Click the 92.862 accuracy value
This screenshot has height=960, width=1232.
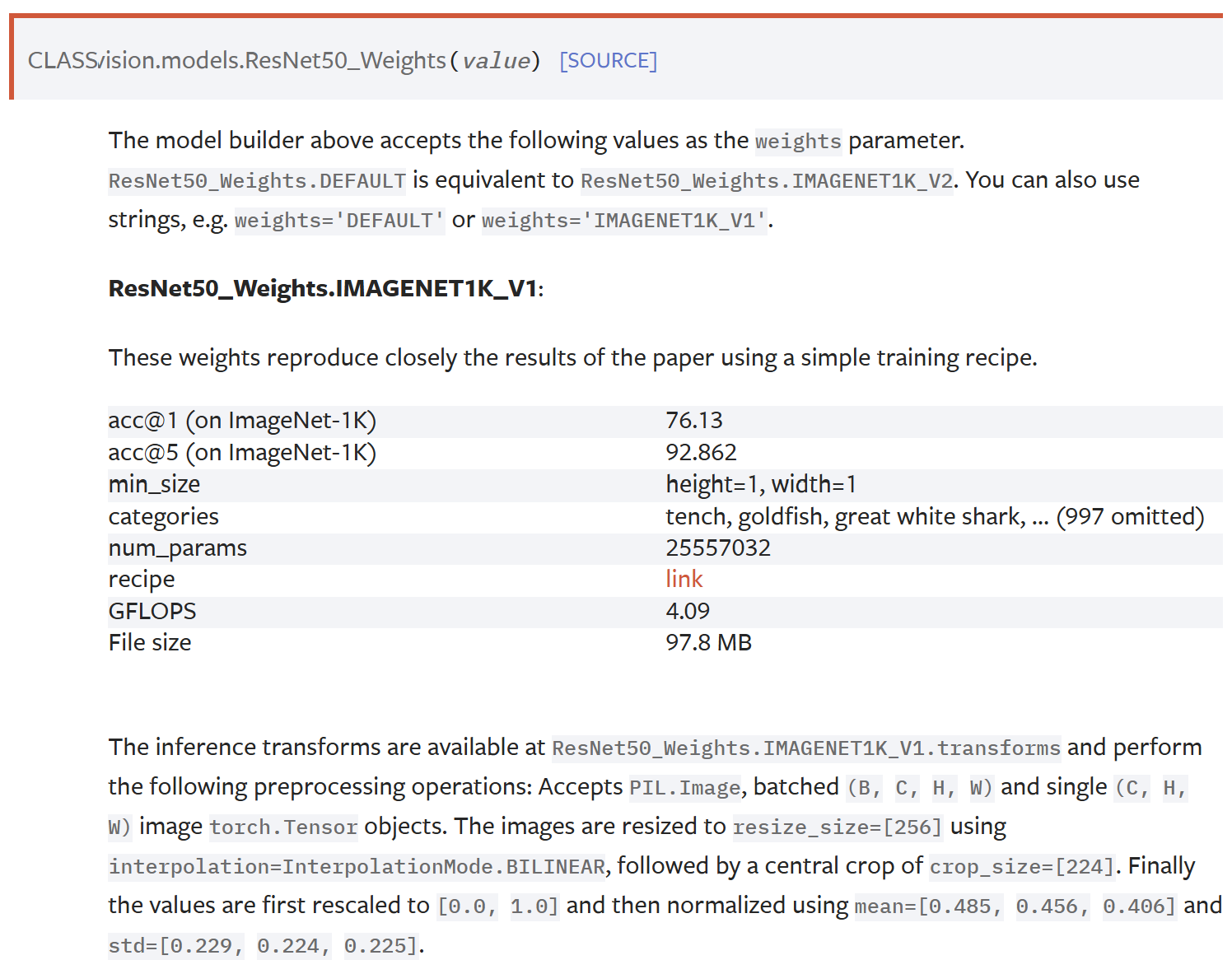point(701,453)
